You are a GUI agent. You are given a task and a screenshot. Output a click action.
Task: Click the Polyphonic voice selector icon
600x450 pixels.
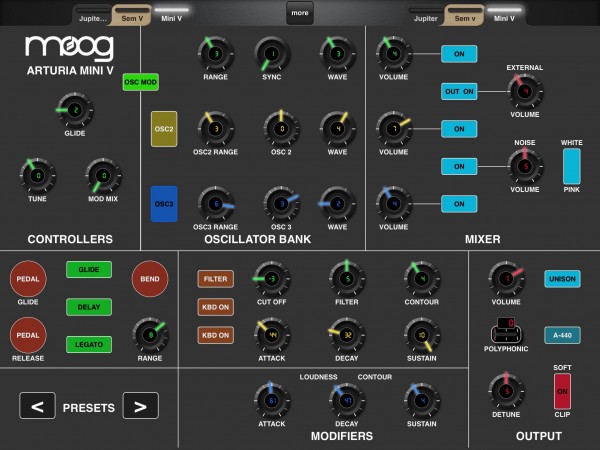pyautogui.click(x=506, y=330)
